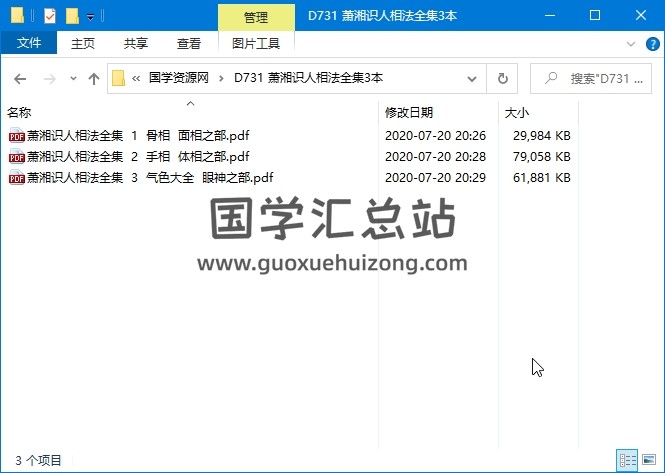
Task: Switch to details view in status bar
Action: (x=627, y=460)
